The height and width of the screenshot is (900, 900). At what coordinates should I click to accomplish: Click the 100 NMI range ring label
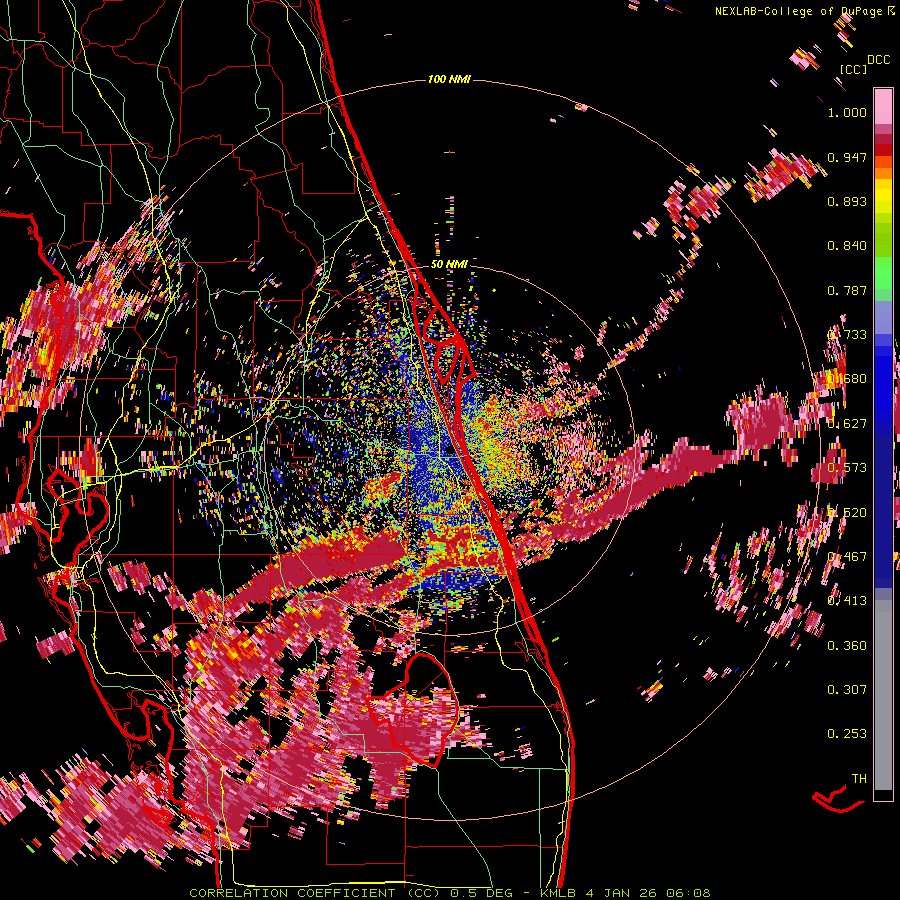pos(449,79)
